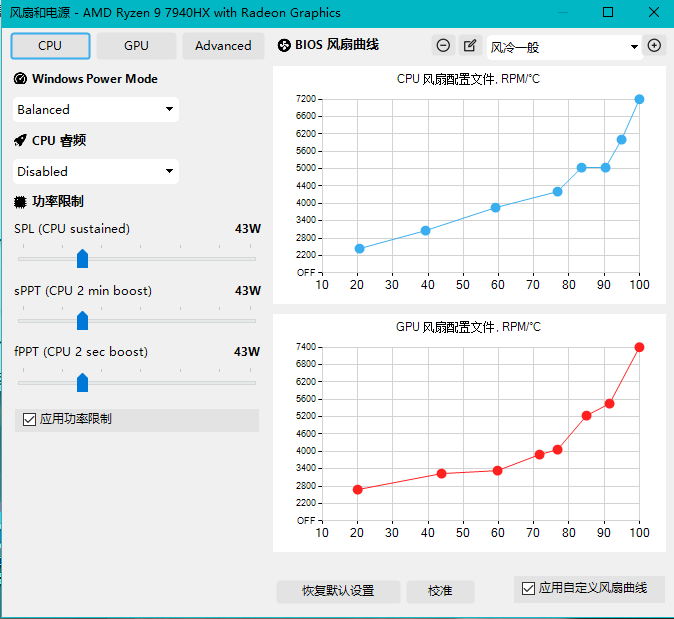This screenshot has height=619, width=674.
Task: Click the GPU fan profile chart title
Action: pyautogui.click(x=468, y=327)
